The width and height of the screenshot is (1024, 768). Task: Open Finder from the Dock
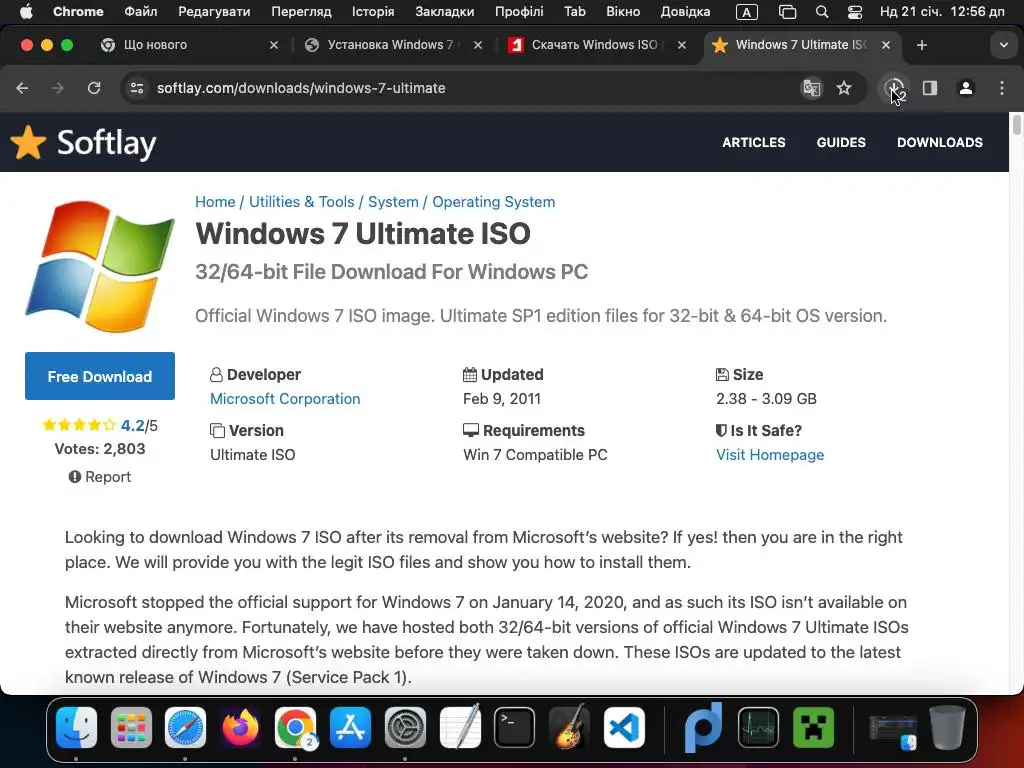pos(76,727)
